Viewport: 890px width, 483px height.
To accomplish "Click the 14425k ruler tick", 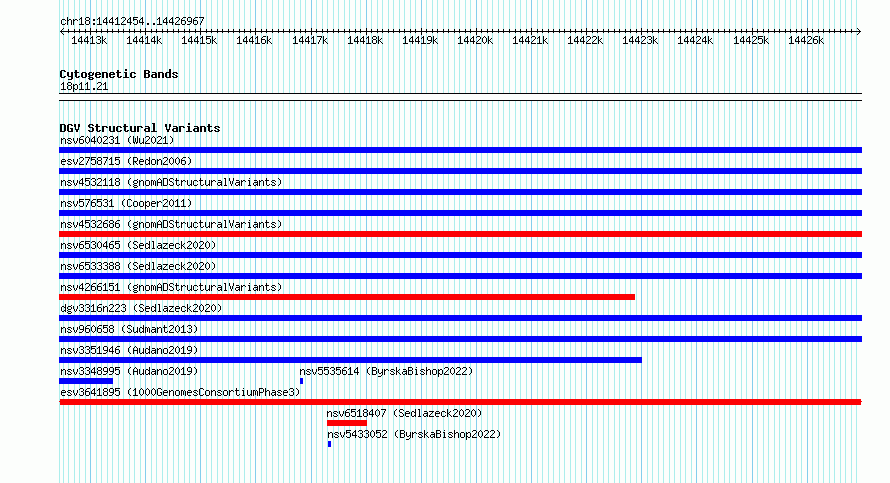I will coord(751,40).
